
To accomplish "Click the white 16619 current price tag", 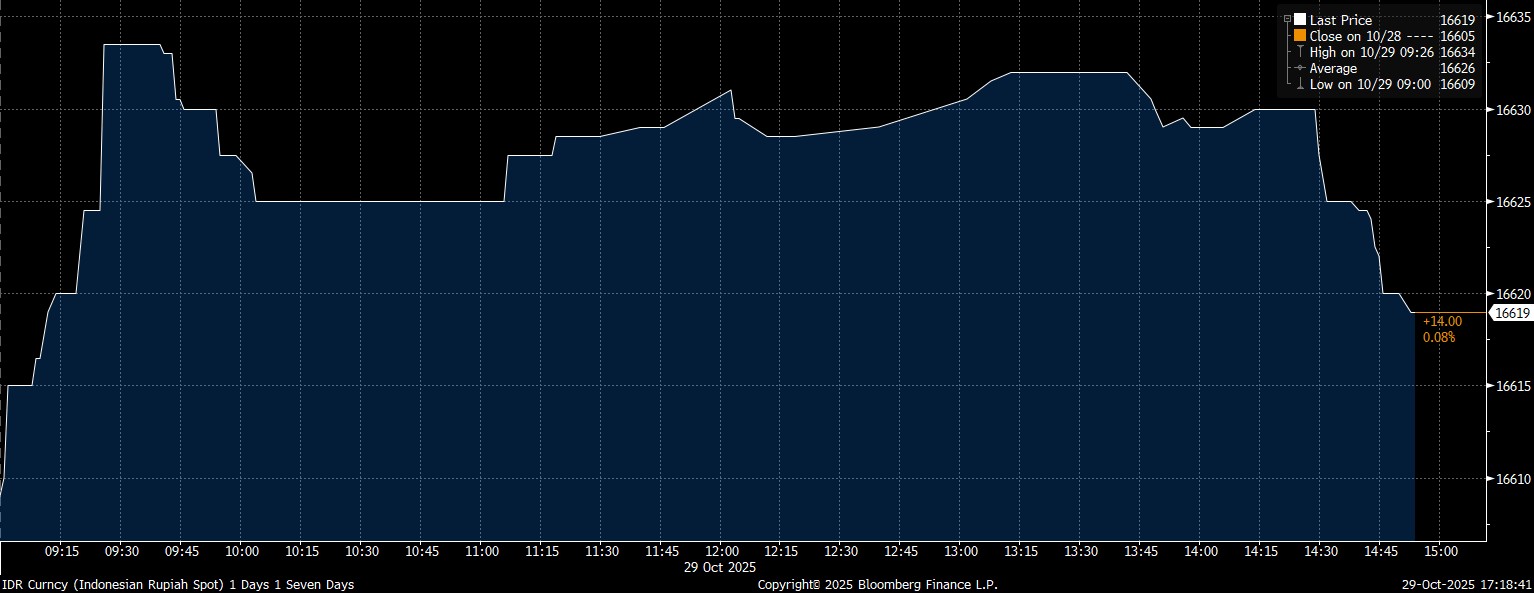I will click(1511, 313).
